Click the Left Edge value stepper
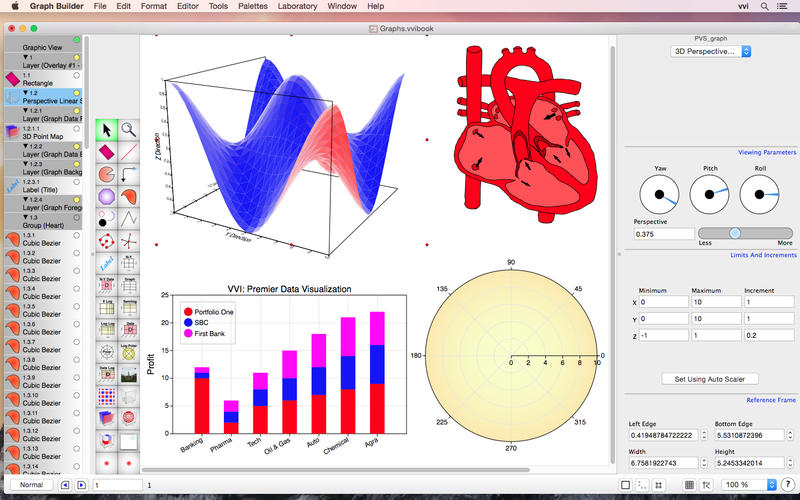The width and height of the screenshot is (800, 500). 704,435
